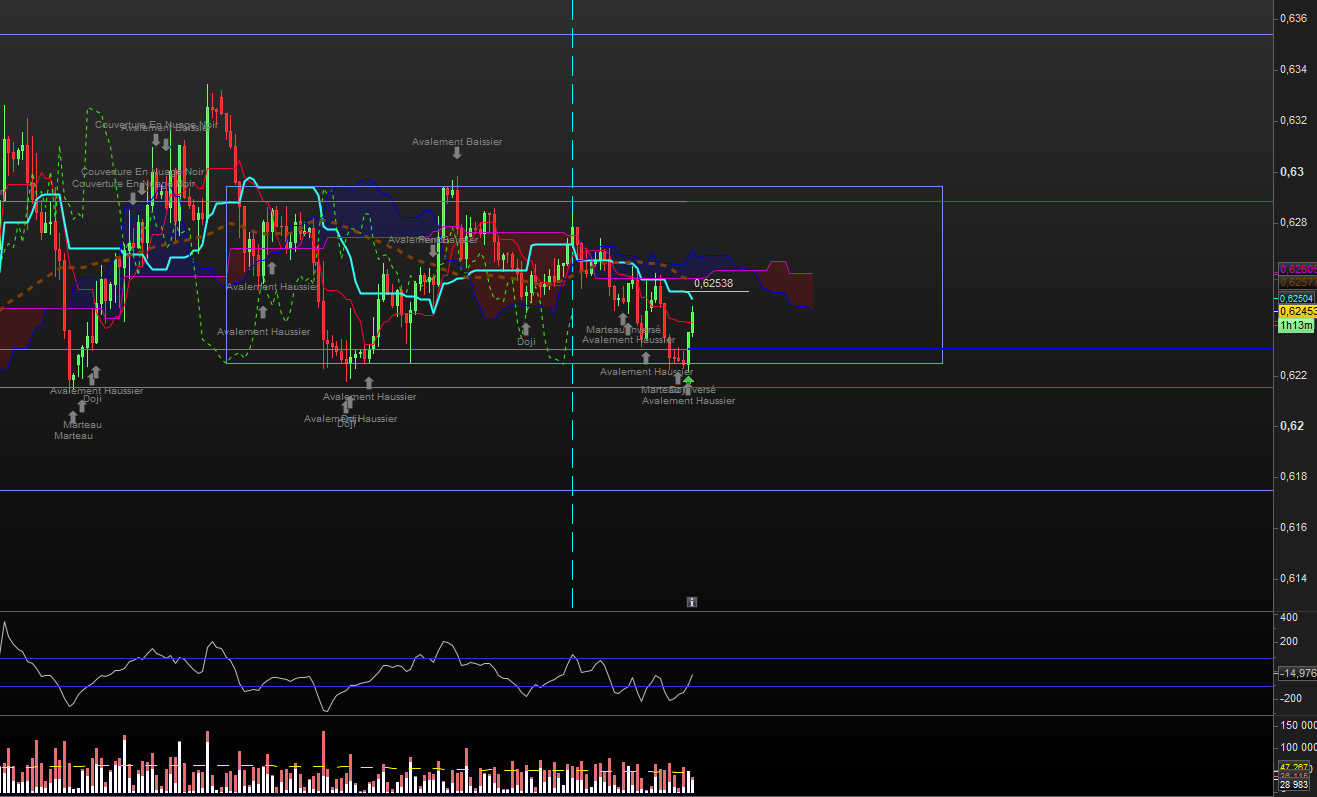Select the 400 oscillator axis label
Screen dimensions: 1317x797
1289,618
